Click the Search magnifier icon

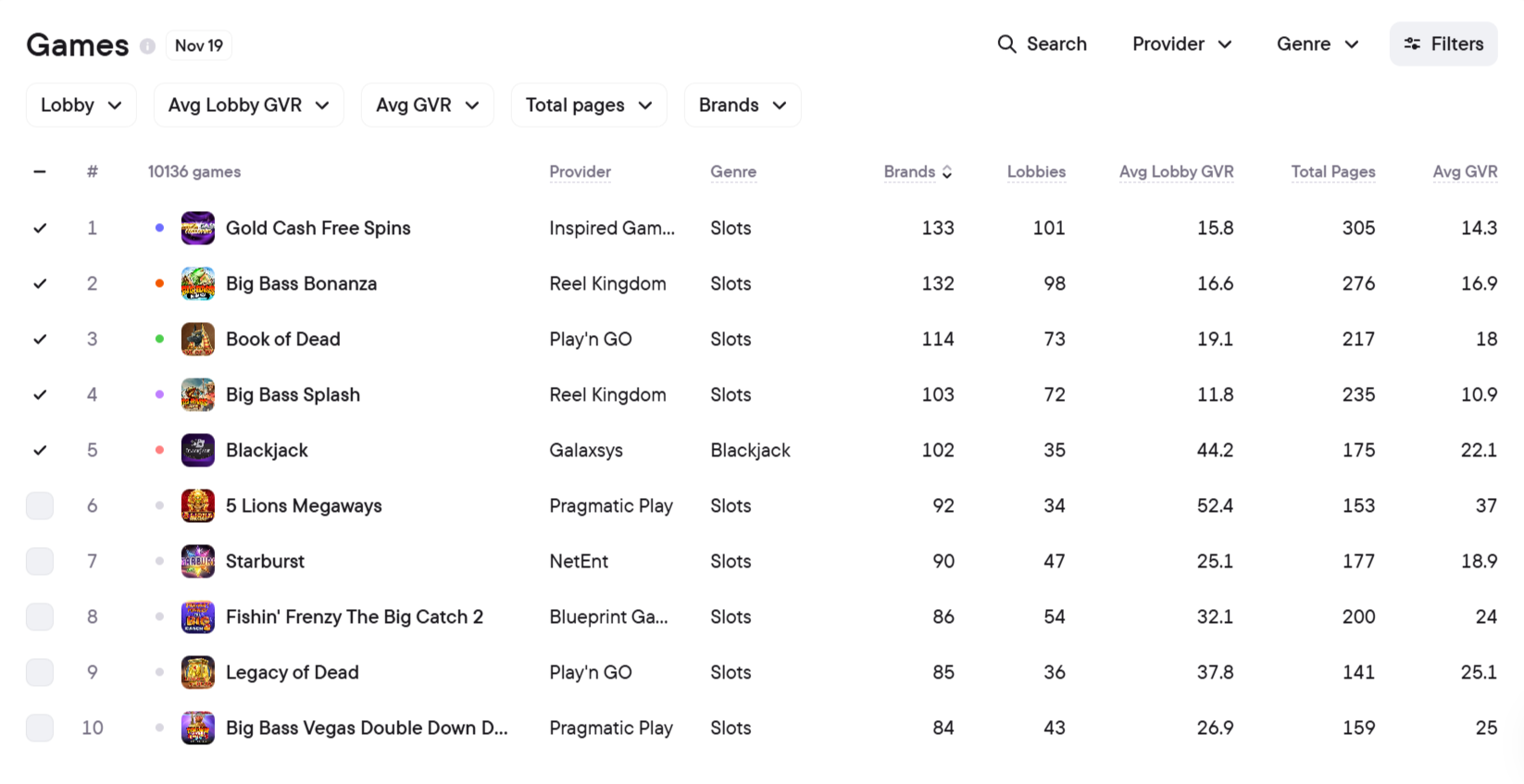coord(1006,44)
